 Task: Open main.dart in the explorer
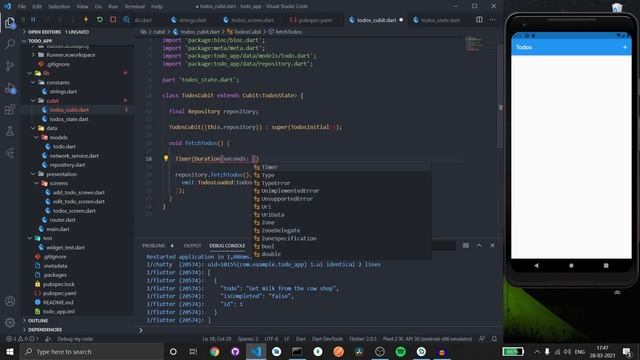point(58,229)
